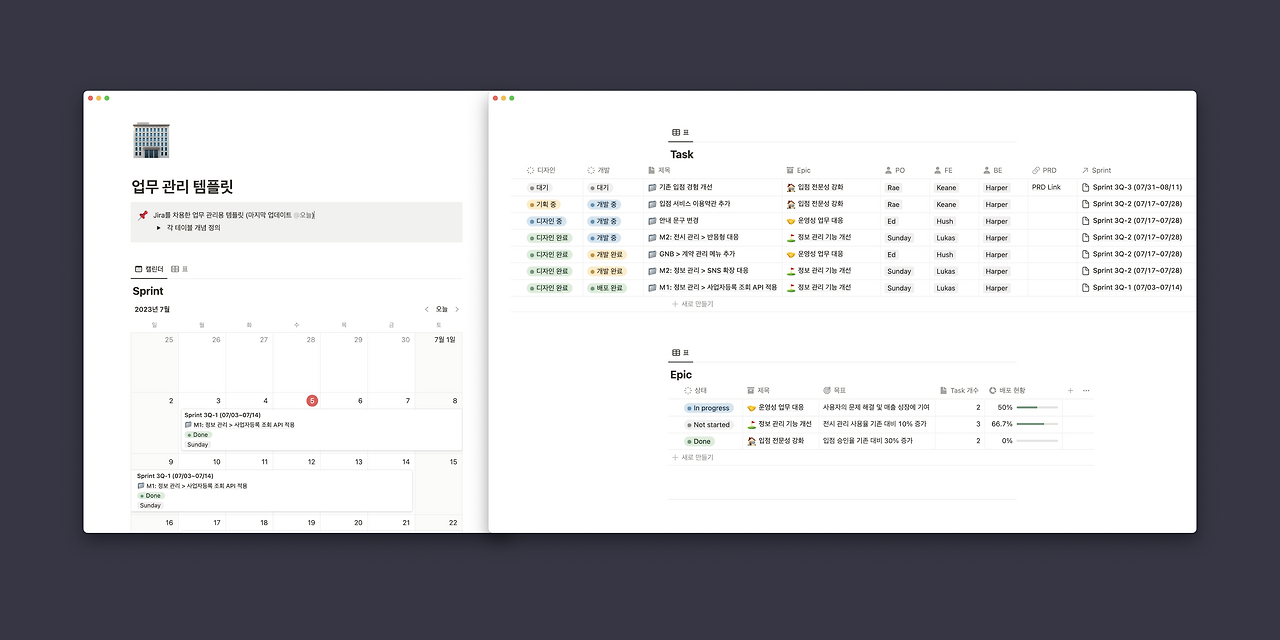Image resolution: width=1280 pixels, height=640 pixels.
Task: Open the 디자인 column header in Task table
Action: [541, 171]
